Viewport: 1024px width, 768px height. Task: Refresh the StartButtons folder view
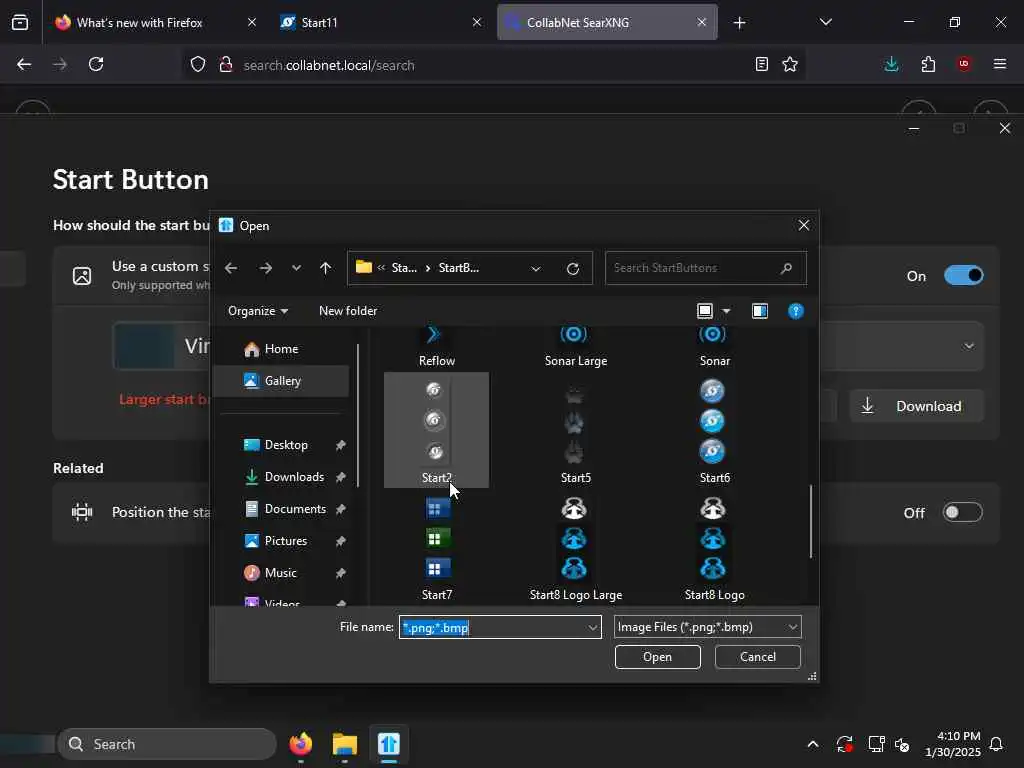tap(573, 268)
